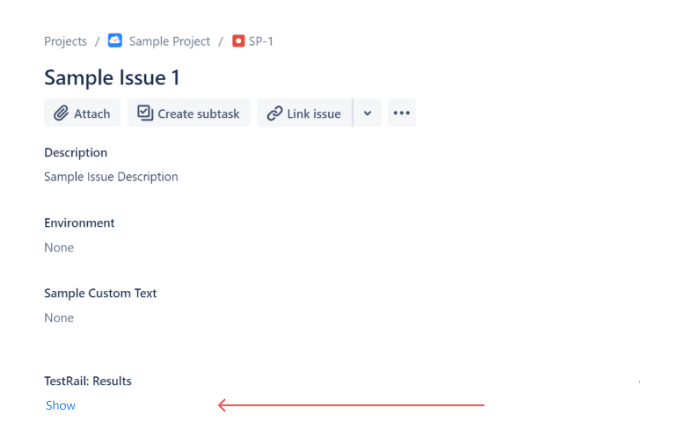This screenshot has width=699, height=445.
Task: Click the Create subtask checkbox icon
Action: tap(145, 113)
